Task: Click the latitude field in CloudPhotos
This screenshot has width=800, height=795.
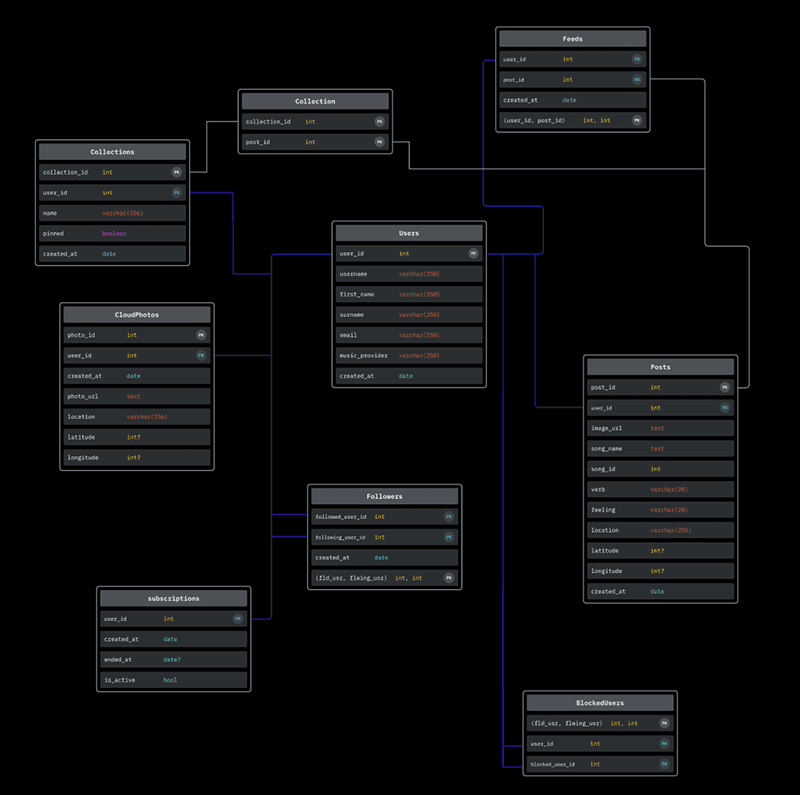Action: [x=137, y=437]
